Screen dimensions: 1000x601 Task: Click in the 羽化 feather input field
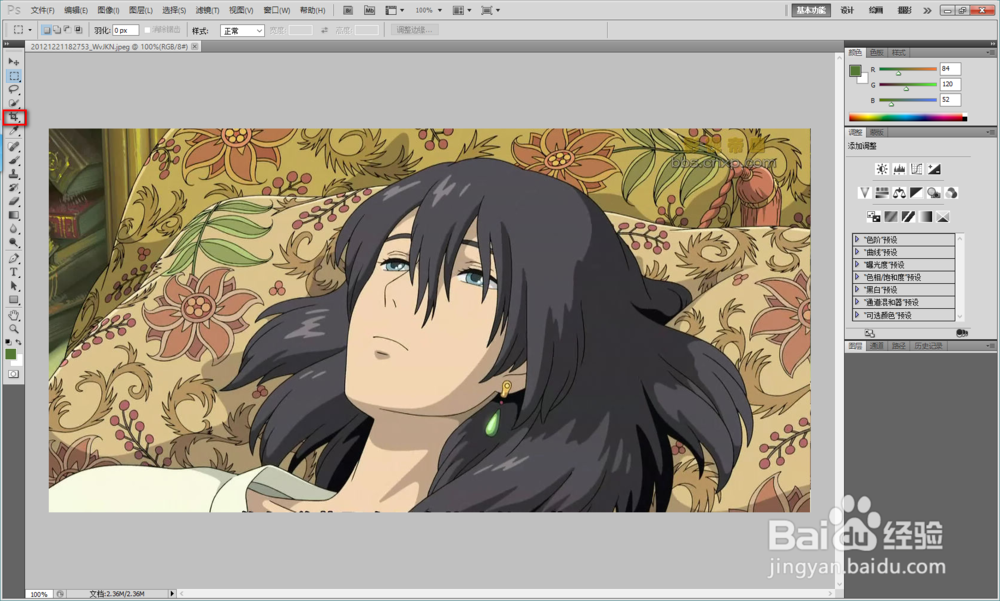point(125,31)
